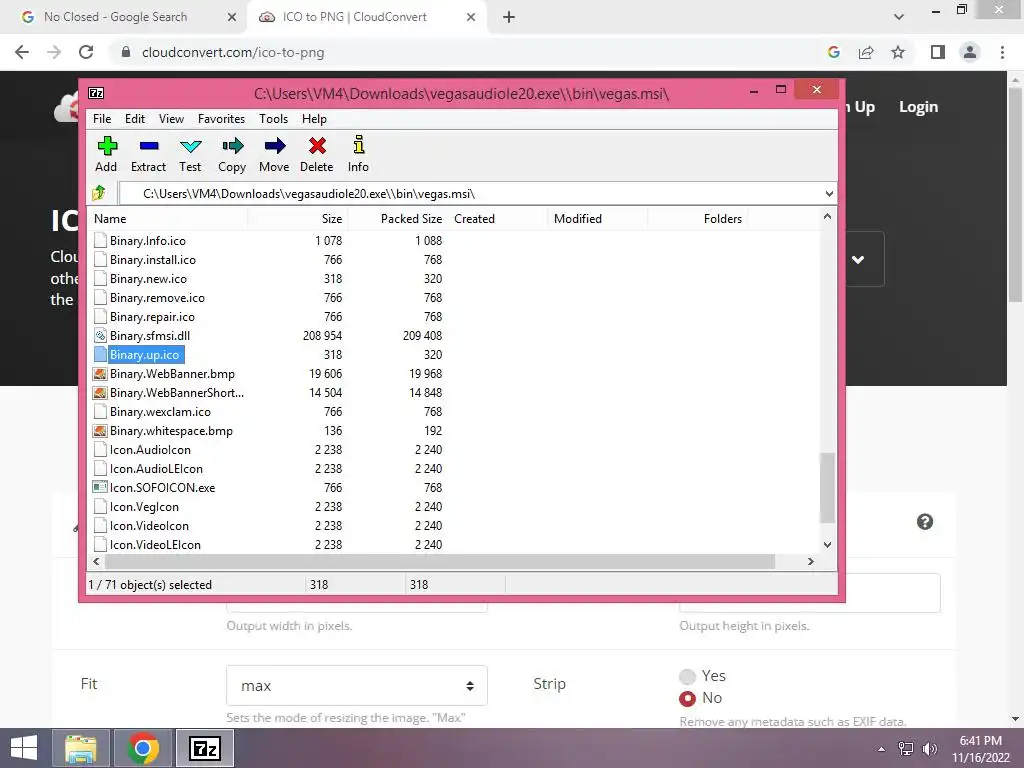Run Test on the selected archive item
Screen dimensions: 1024x768
point(190,146)
